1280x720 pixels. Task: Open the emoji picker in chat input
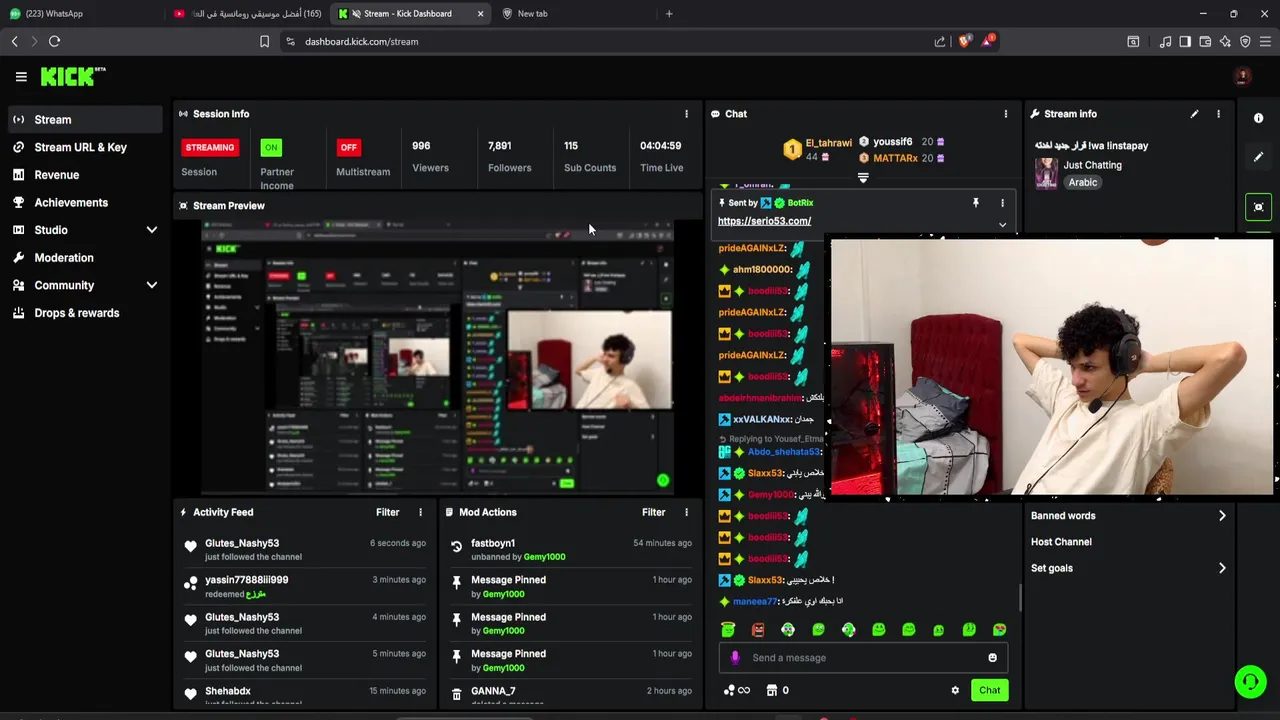(x=992, y=658)
